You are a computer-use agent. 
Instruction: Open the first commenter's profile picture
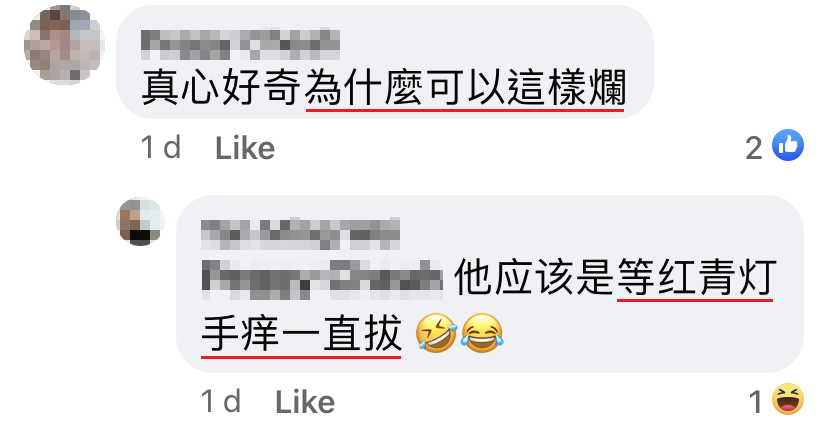64,45
